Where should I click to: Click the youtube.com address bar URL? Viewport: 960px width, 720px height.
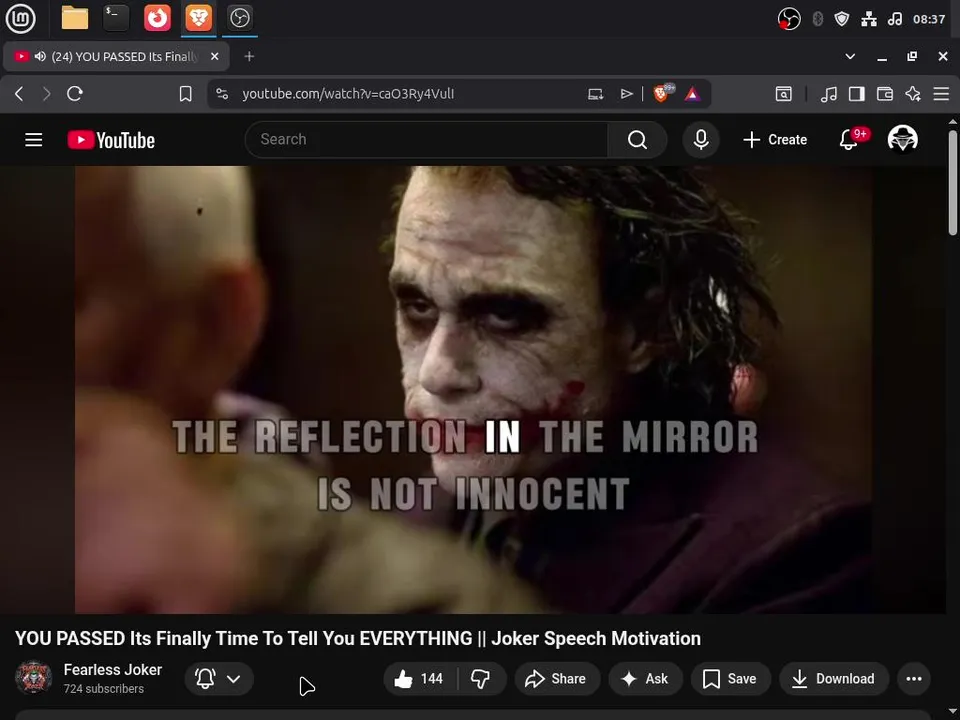click(348, 94)
